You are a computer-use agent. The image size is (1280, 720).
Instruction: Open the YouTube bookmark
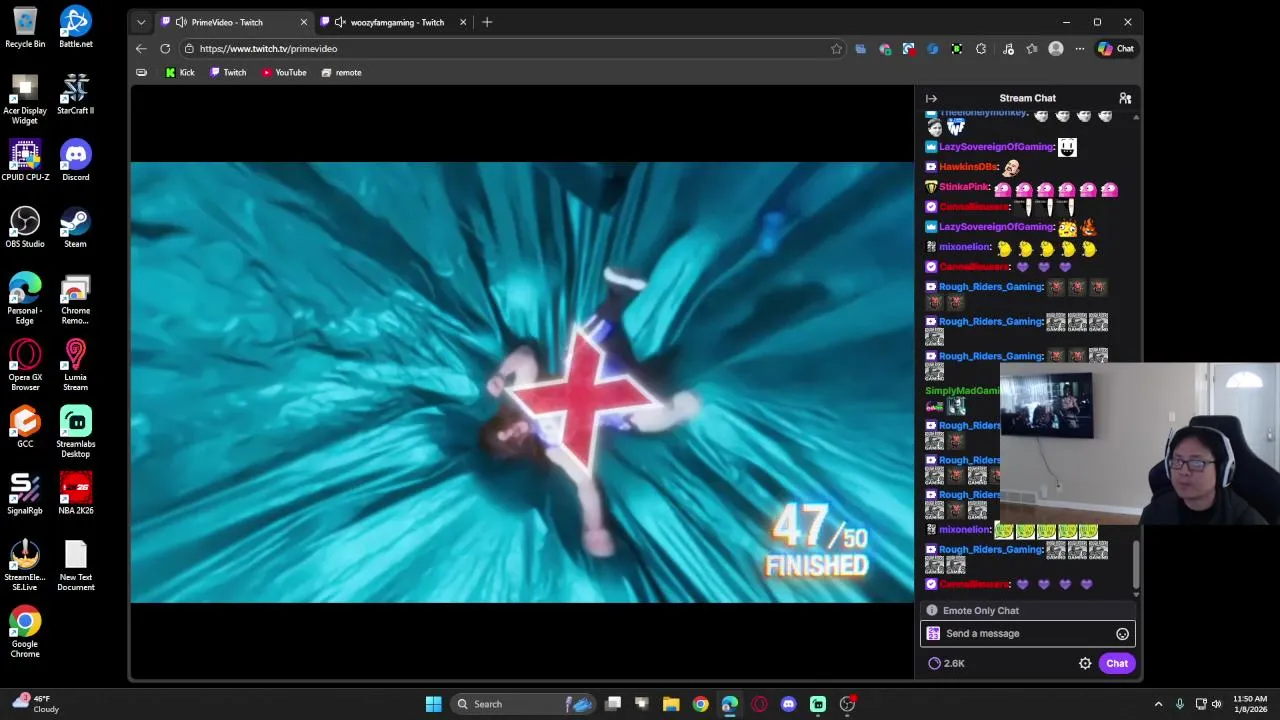pyautogui.click(x=284, y=73)
